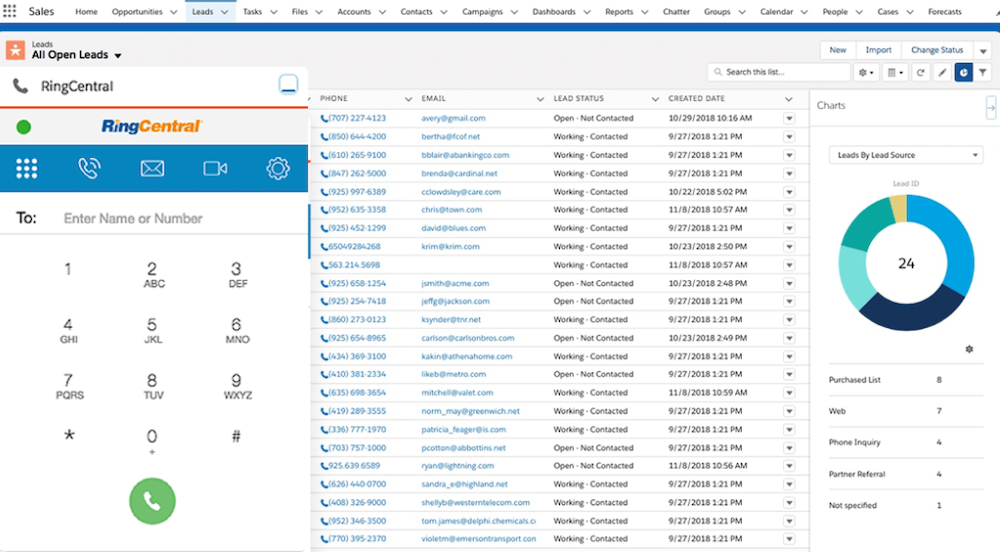Click the Not specified legend row

coord(906,505)
